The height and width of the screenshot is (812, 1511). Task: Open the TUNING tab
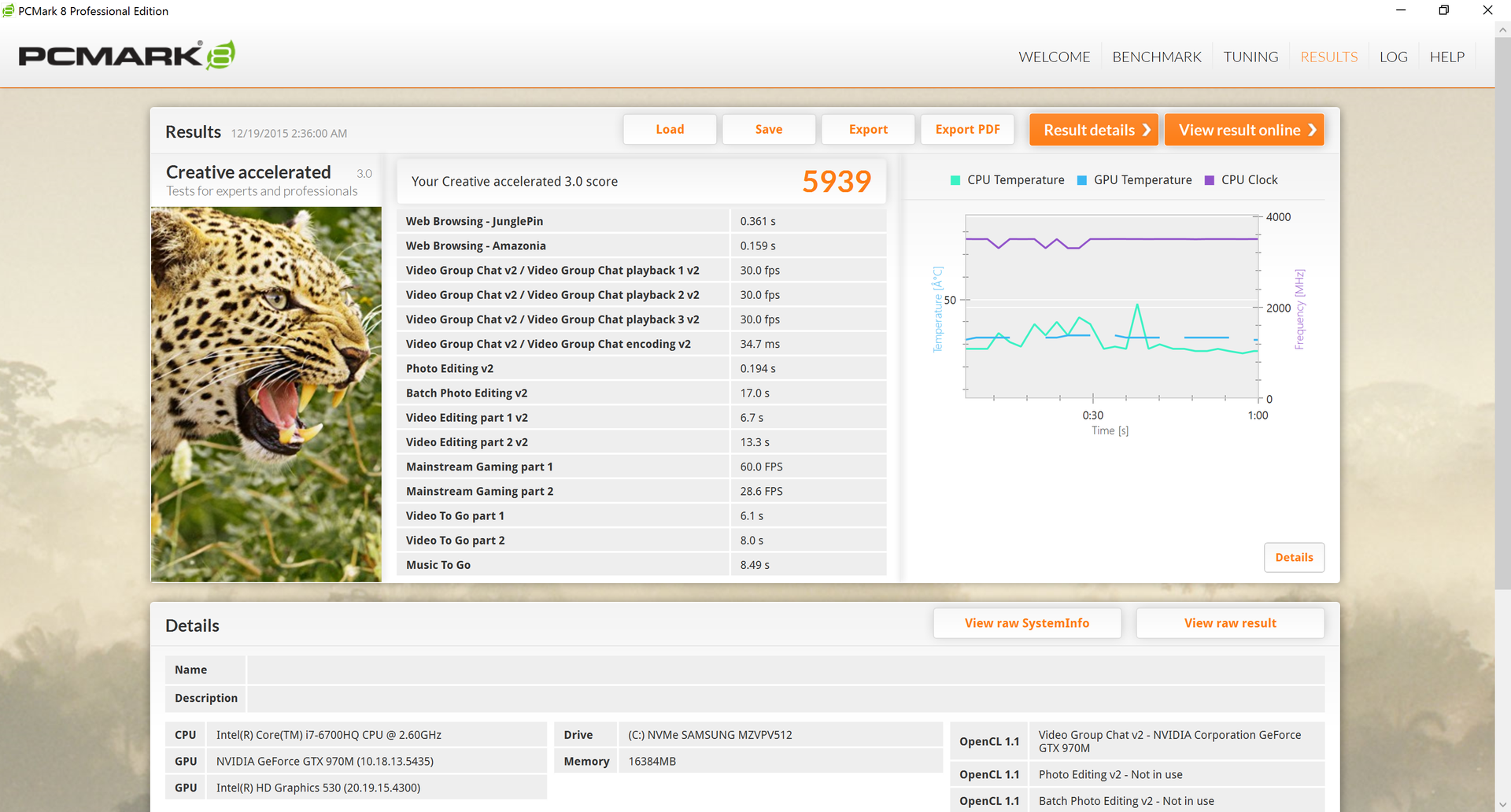pyautogui.click(x=1251, y=57)
